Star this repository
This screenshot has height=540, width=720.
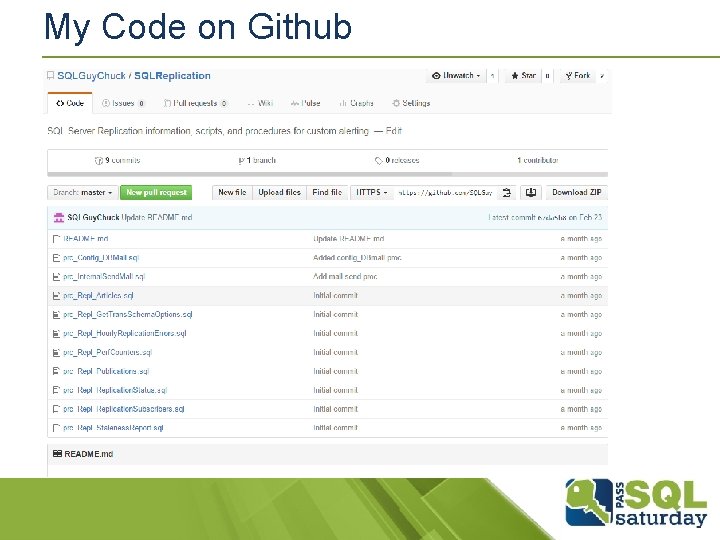523,75
